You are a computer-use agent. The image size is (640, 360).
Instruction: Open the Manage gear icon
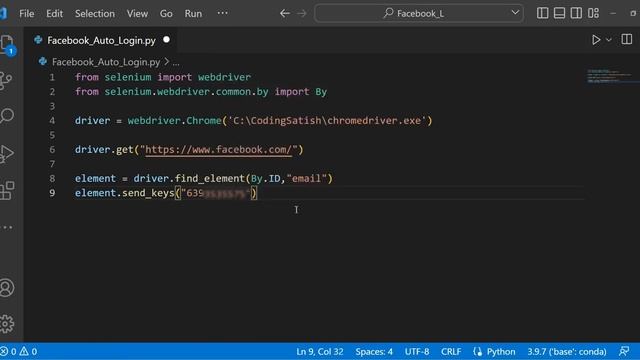(x=7, y=324)
